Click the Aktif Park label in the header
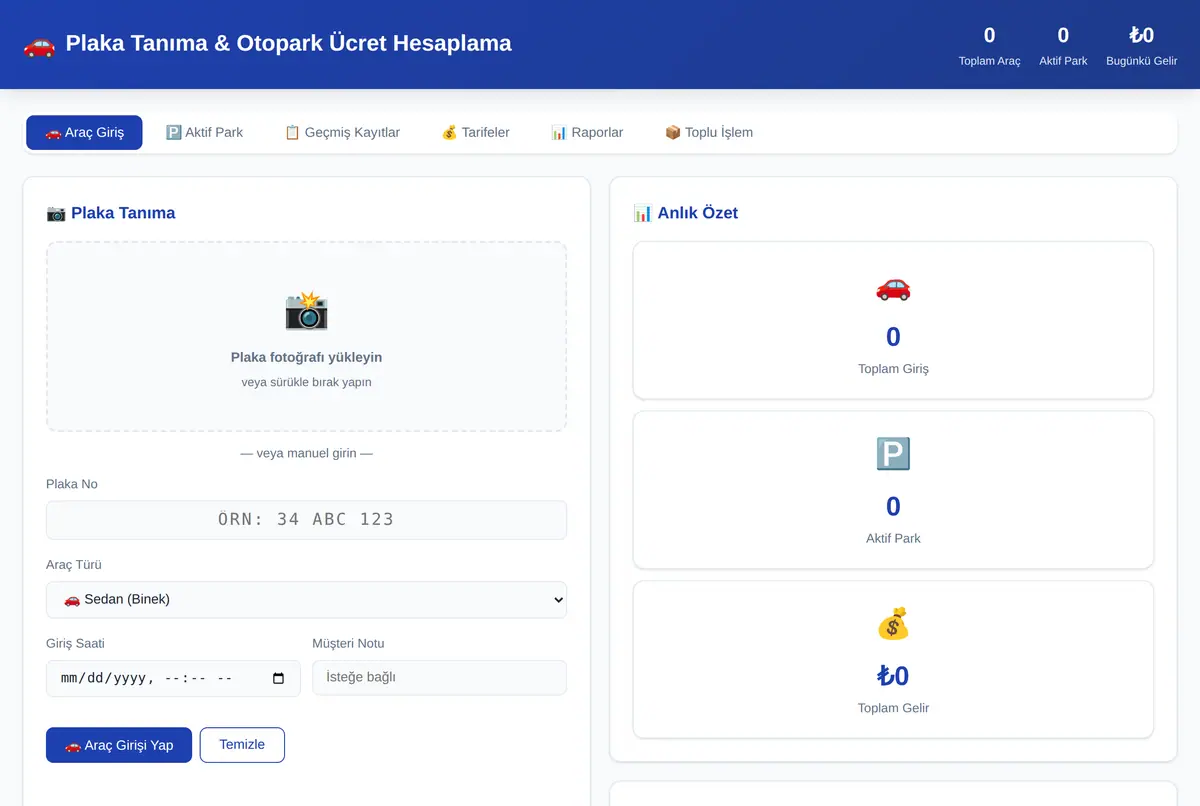 click(1063, 61)
